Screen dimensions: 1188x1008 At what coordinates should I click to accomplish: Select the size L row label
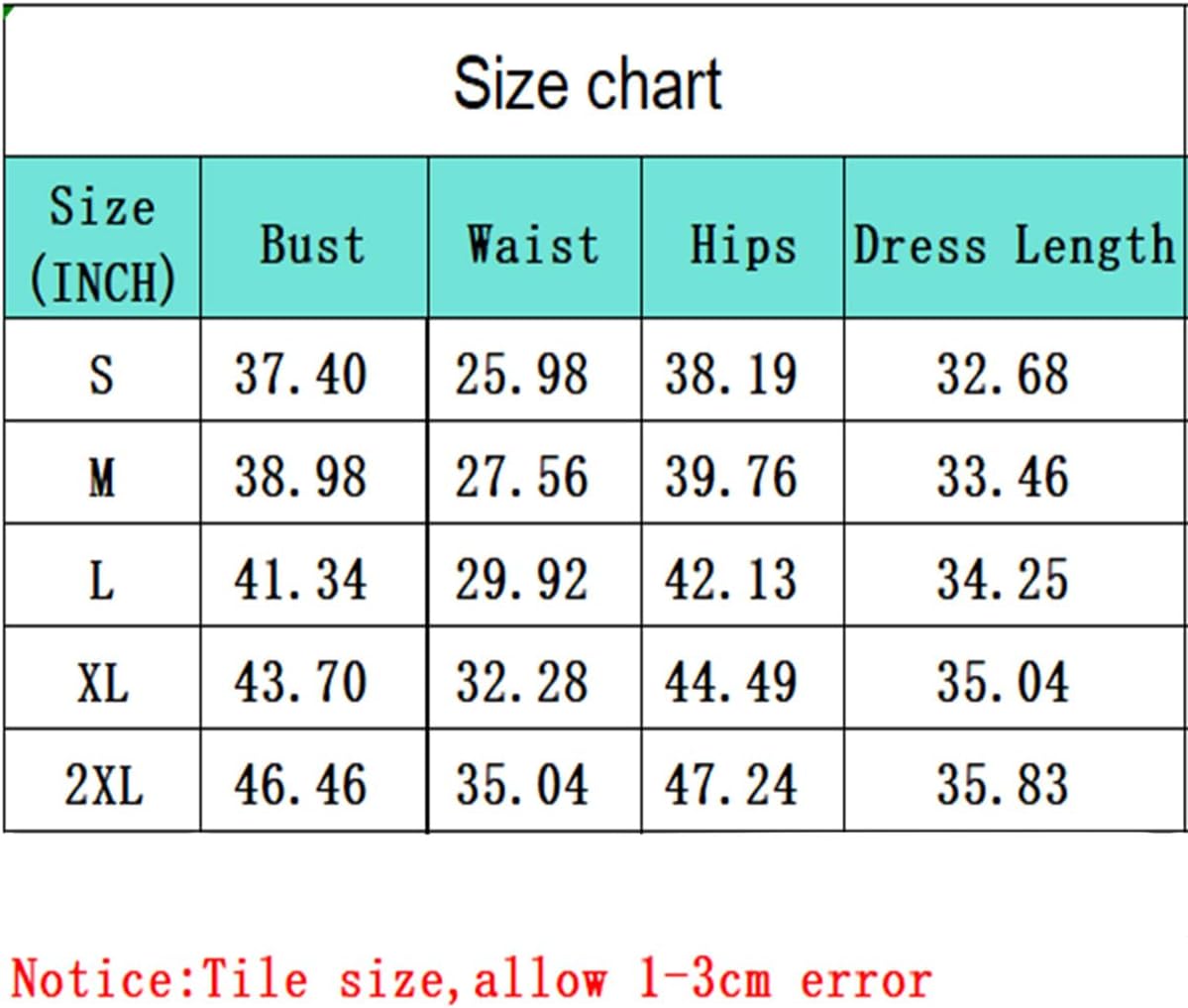tap(101, 580)
